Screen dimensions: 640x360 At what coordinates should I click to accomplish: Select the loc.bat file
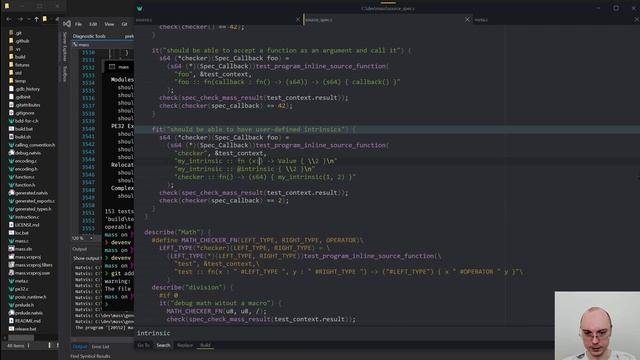(19, 233)
